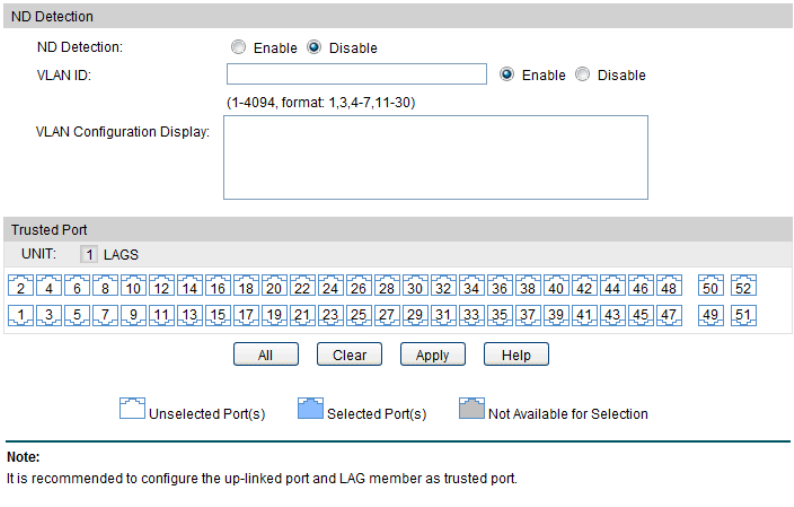The width and height of the screenshot is (794, 507).
Task: Select port 3 icon
Action: (x=49, y=315)
